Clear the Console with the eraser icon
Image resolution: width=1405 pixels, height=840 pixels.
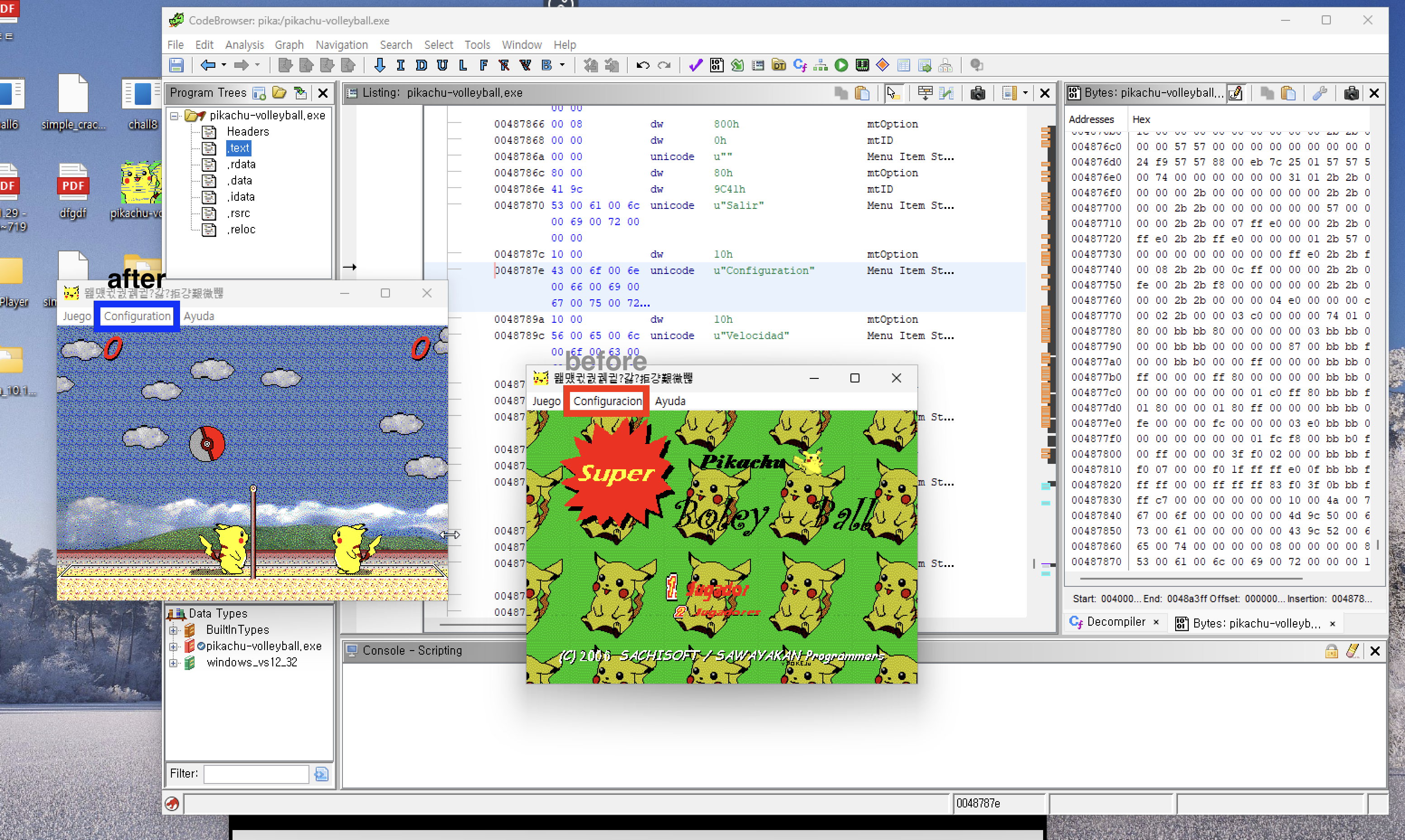coord(1353,651)
